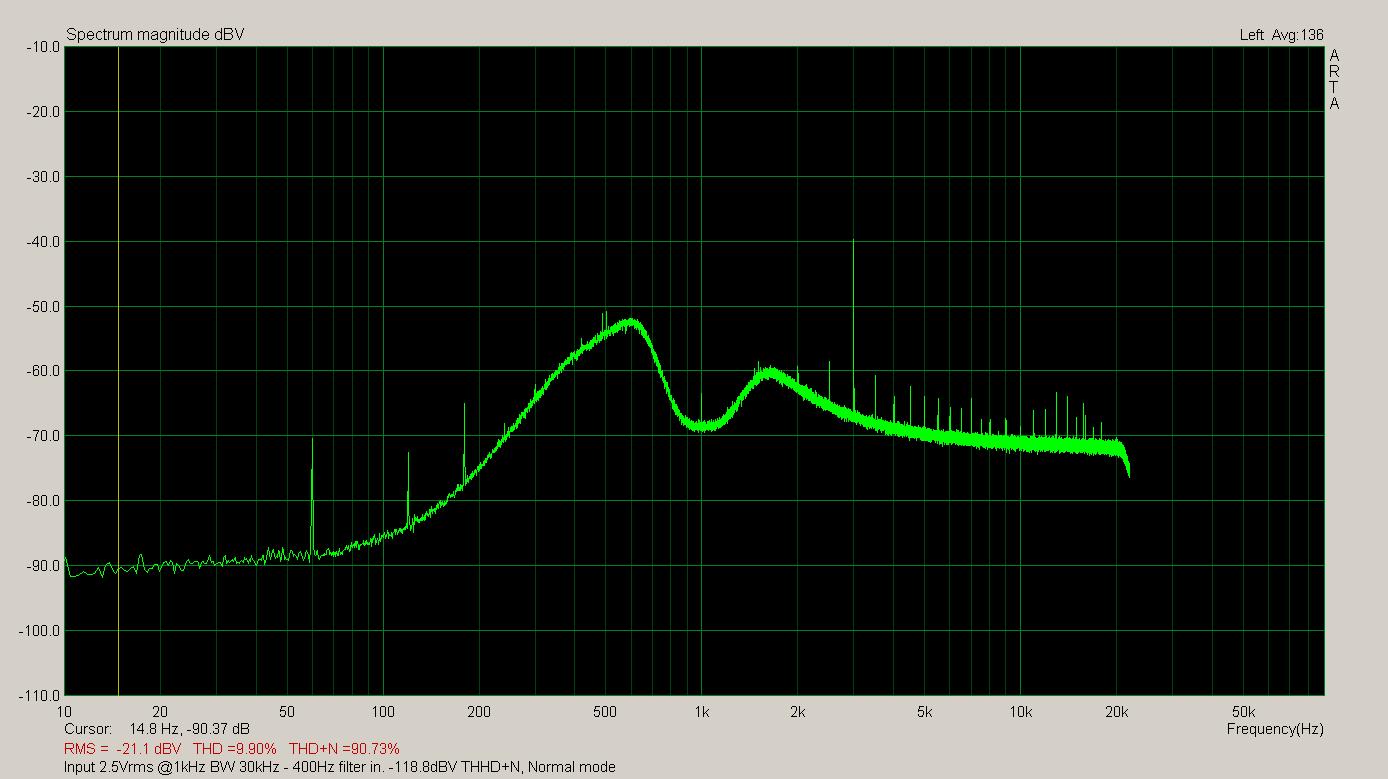The image size is (1388, 779).
Task: Click the 1k x-axis label
Action: pos(701,712)
